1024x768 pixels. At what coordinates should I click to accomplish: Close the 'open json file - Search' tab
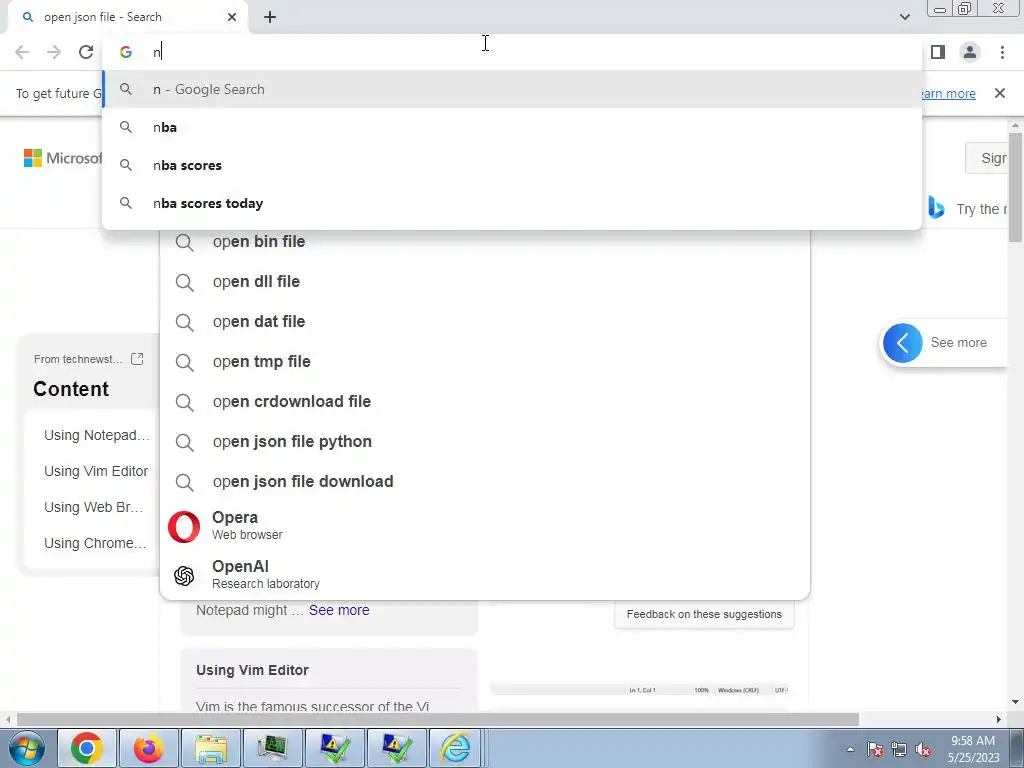[x=232, y=18]
